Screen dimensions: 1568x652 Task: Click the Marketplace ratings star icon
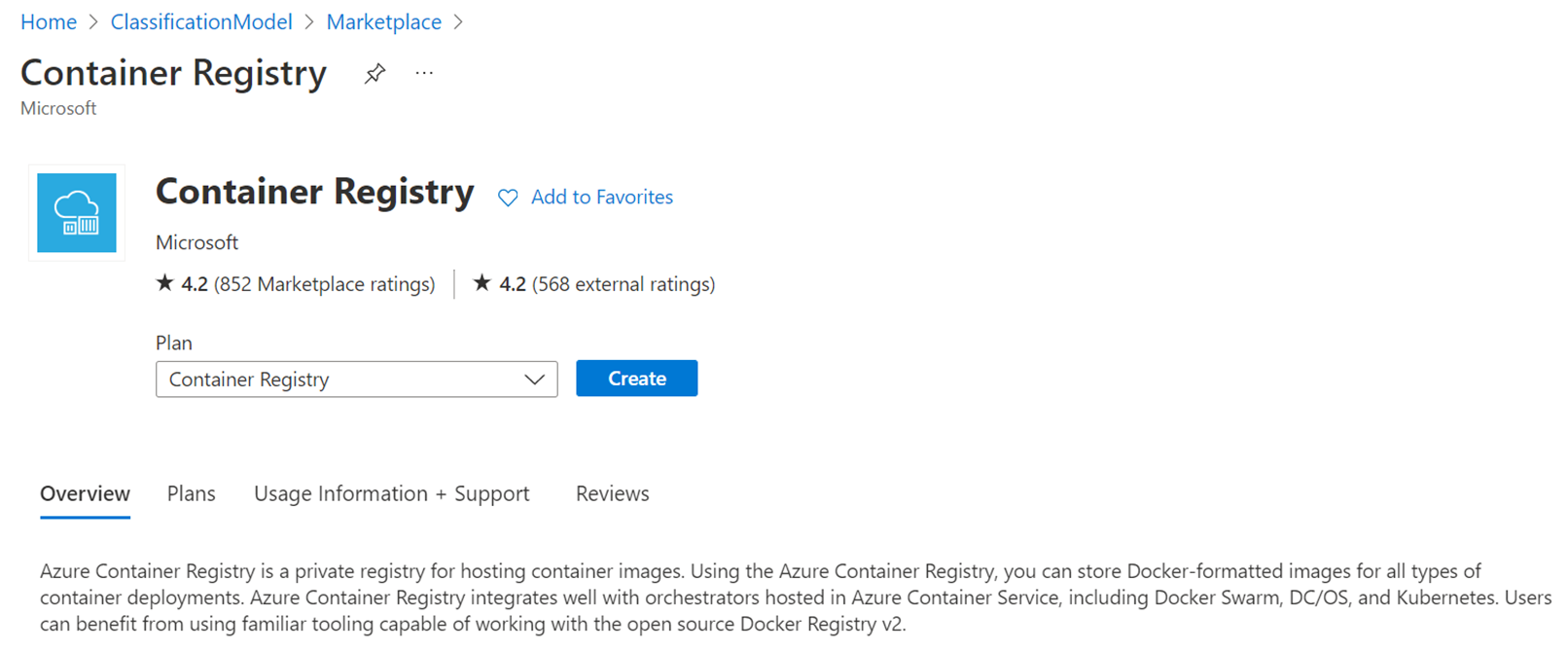pyautogui.click(x=164, y=283)
